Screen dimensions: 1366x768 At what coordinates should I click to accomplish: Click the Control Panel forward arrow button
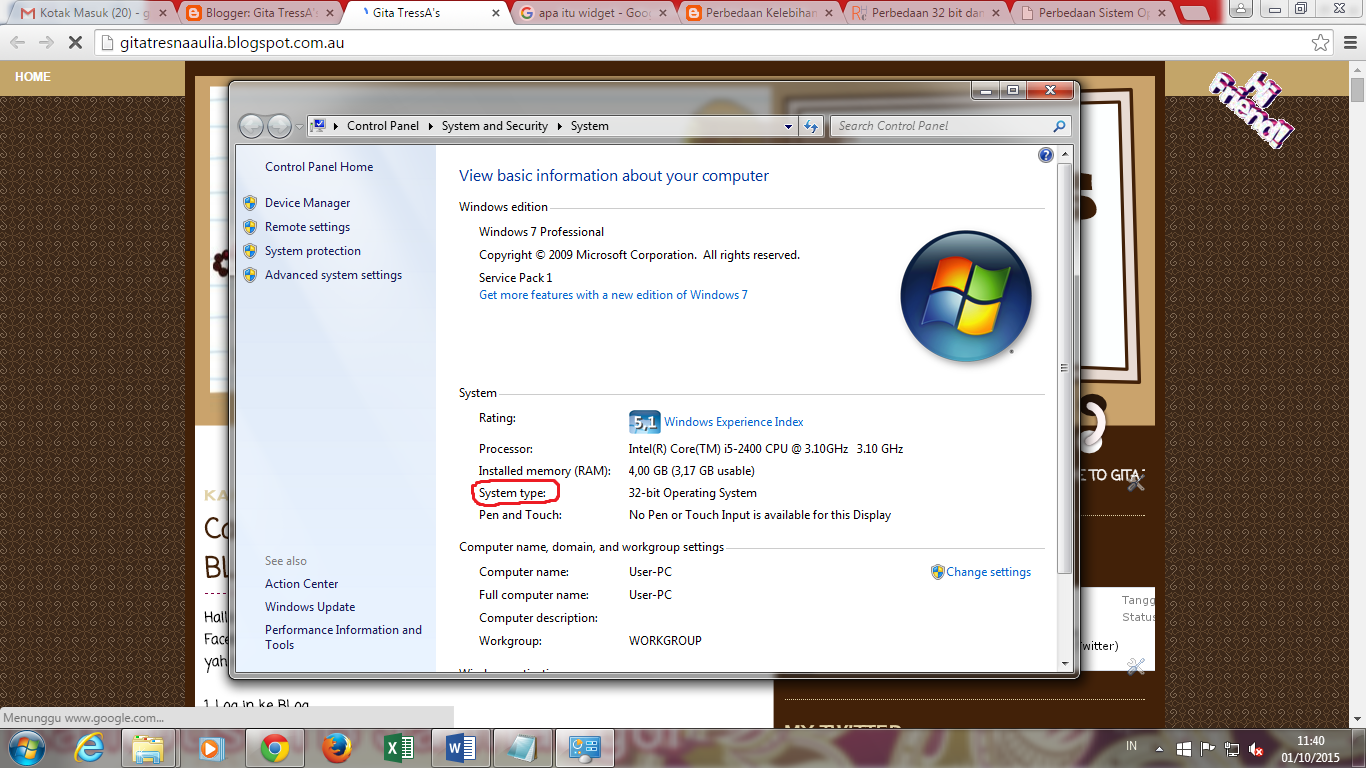[279, 126]
